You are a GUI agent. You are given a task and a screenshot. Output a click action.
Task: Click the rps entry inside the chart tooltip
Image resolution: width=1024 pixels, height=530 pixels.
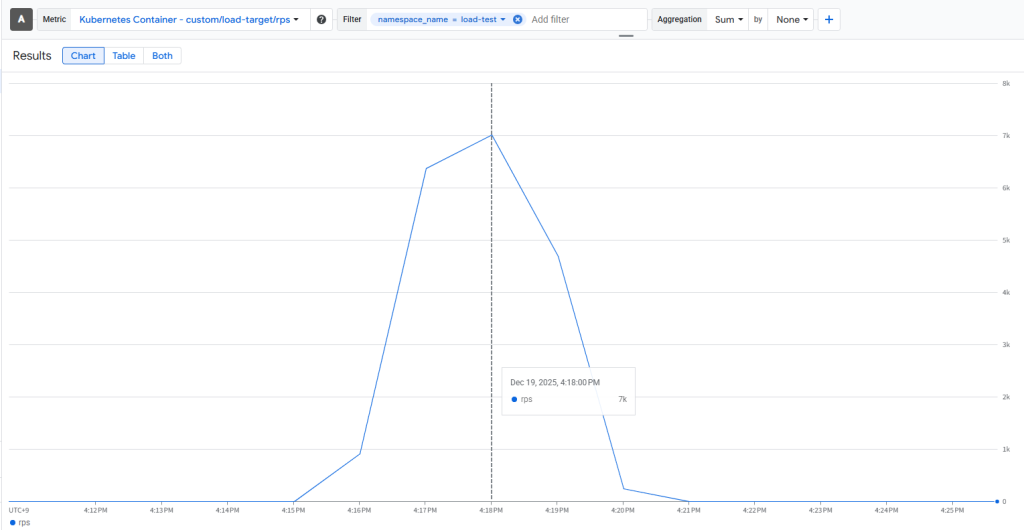tap(526, 399)
